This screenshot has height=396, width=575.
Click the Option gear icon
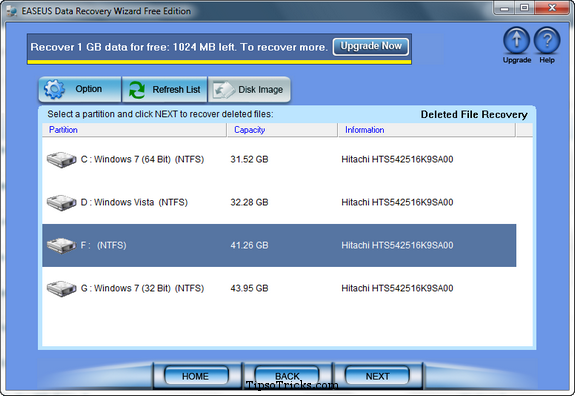54,89
